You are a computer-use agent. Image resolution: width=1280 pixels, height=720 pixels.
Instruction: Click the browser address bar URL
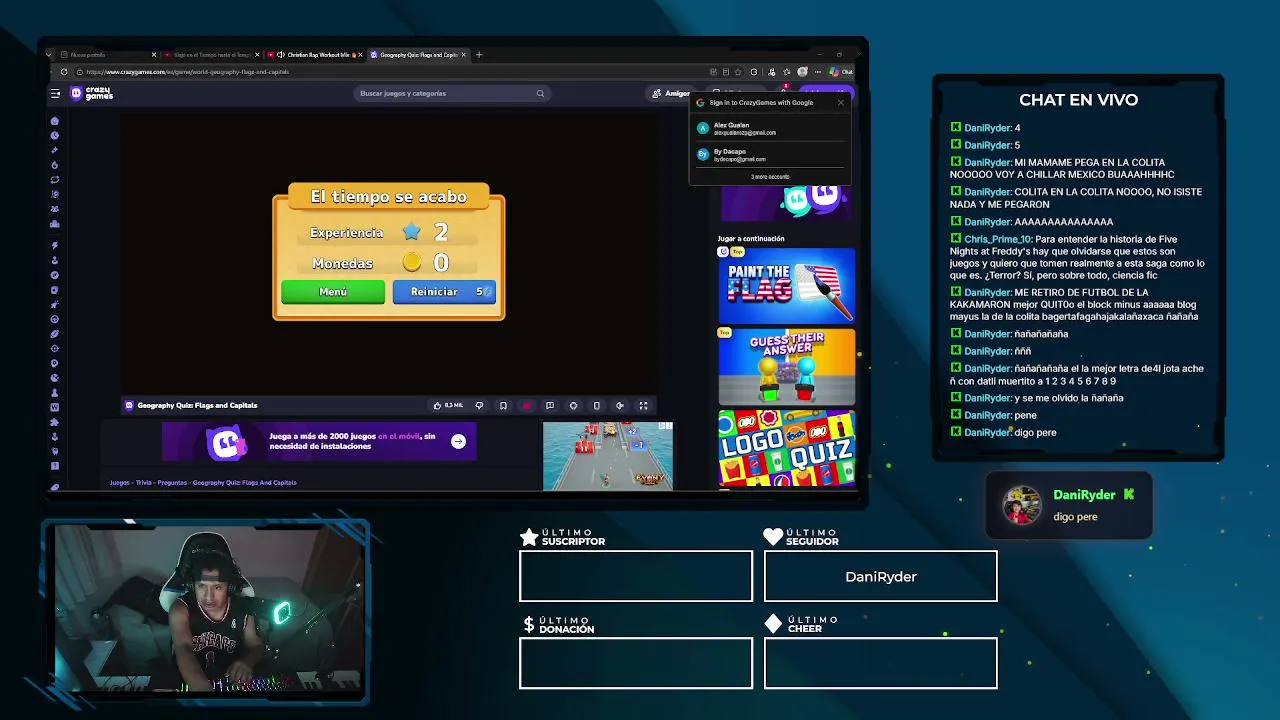click(188, 72)
